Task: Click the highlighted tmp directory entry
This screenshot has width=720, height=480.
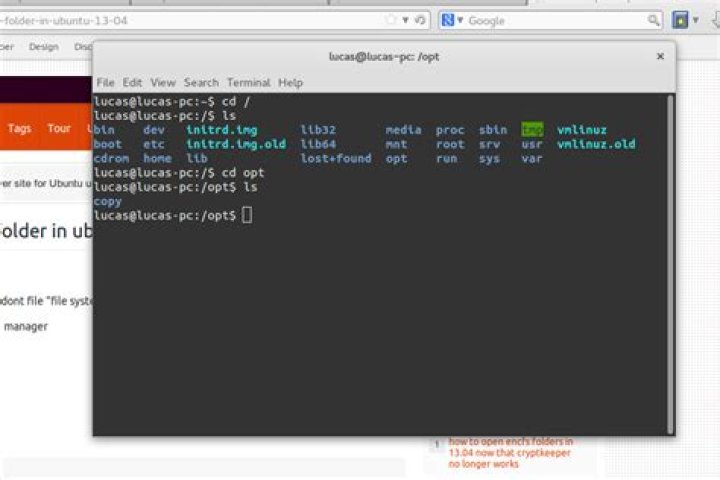Action: pos(532,130)
